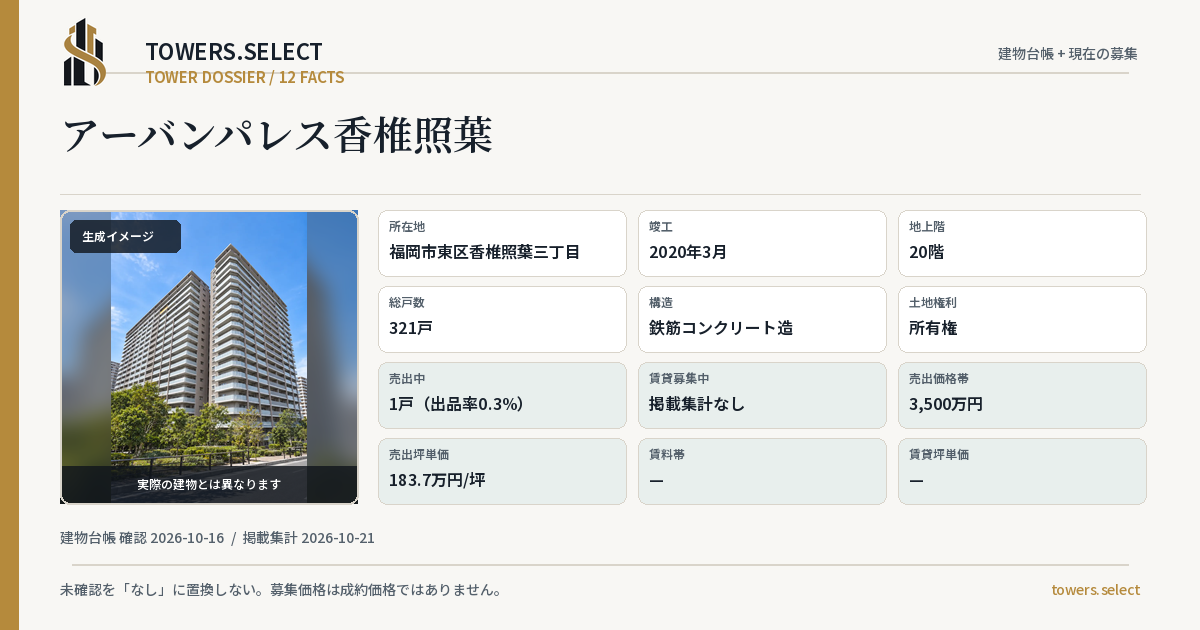
Task: Click the 所在地 field label
Action: pos(407,227)
